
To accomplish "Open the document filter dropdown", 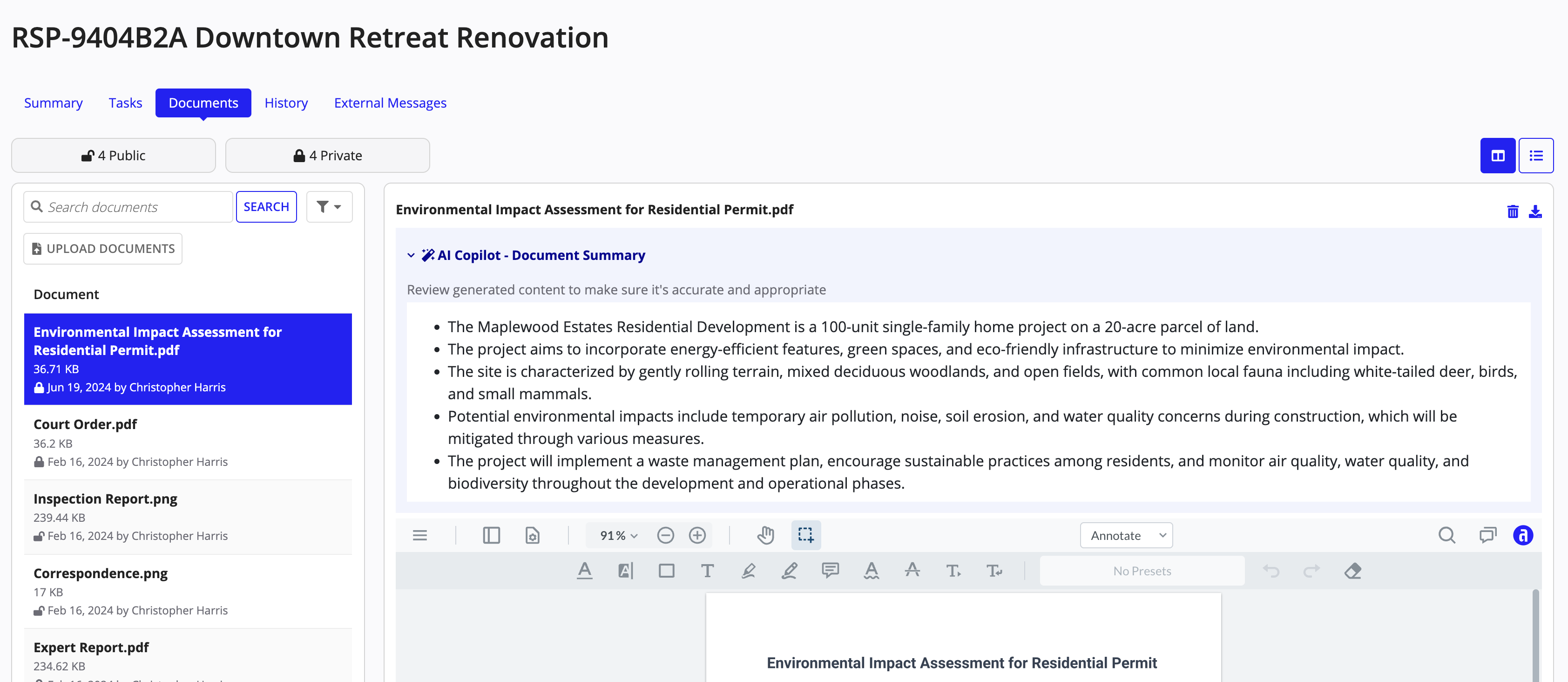I will point(329,207).
